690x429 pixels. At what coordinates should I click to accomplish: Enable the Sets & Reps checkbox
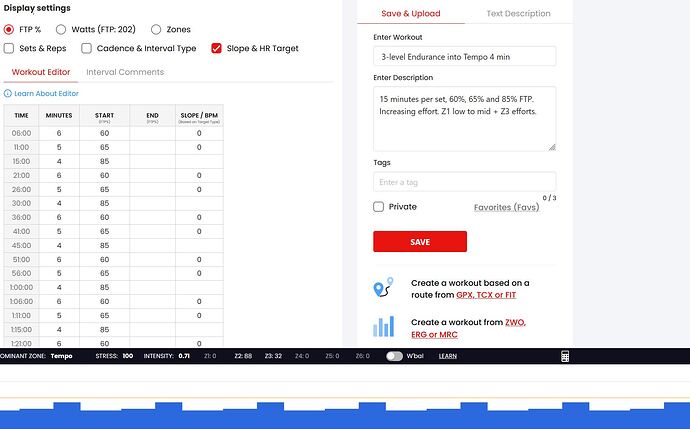click(9, 48)
